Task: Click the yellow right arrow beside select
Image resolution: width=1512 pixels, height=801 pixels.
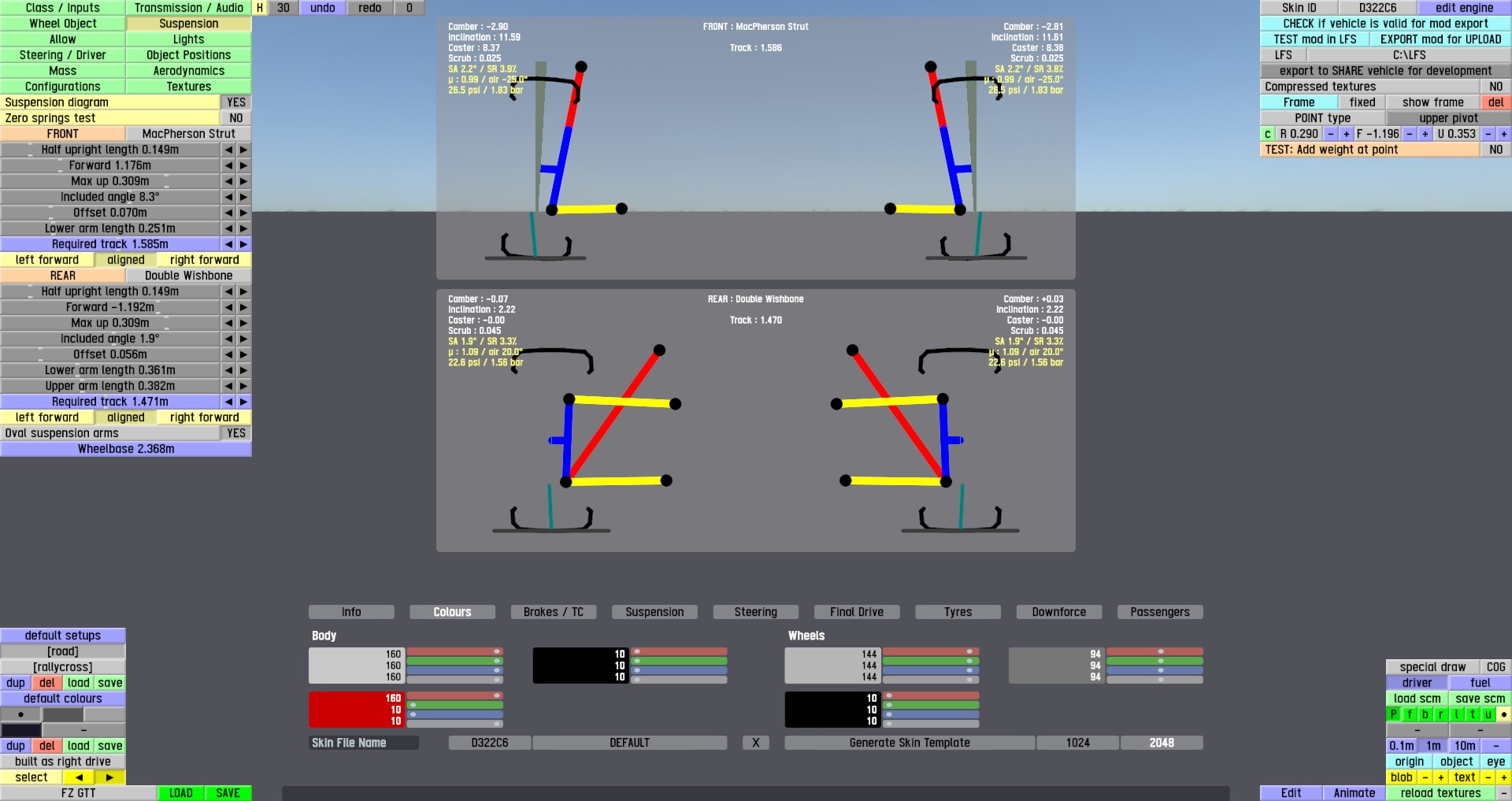Action: tap(110, 777)
